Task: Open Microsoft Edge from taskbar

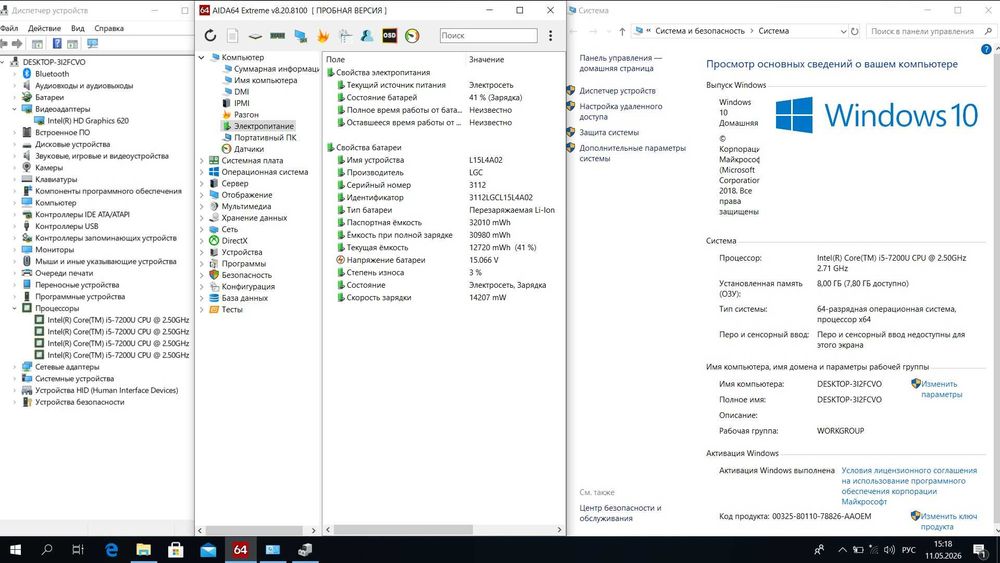Action: pyautogui.click(x=112, y=549)
